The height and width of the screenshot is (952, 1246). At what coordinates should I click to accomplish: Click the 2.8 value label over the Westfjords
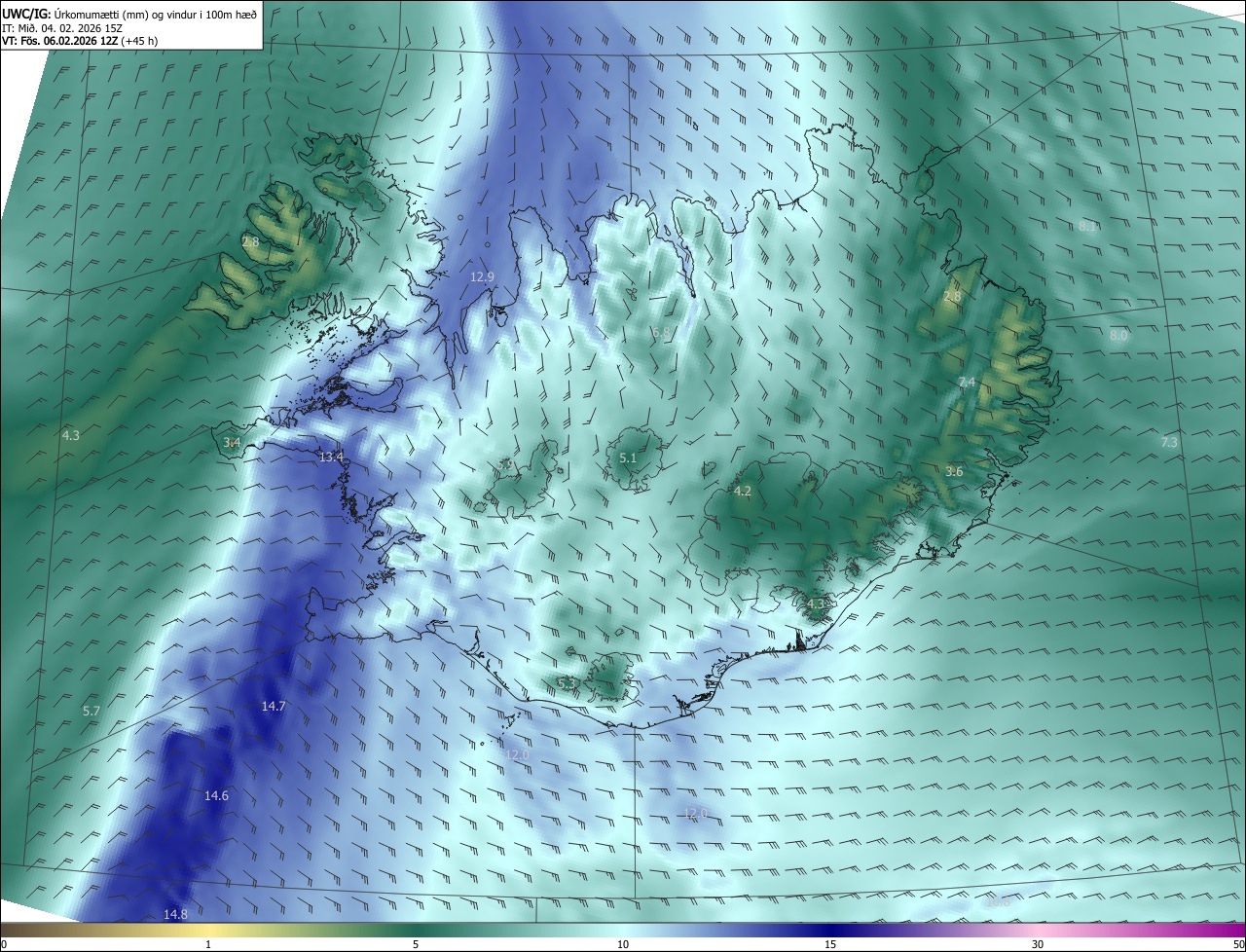click(x=250, y=242)
